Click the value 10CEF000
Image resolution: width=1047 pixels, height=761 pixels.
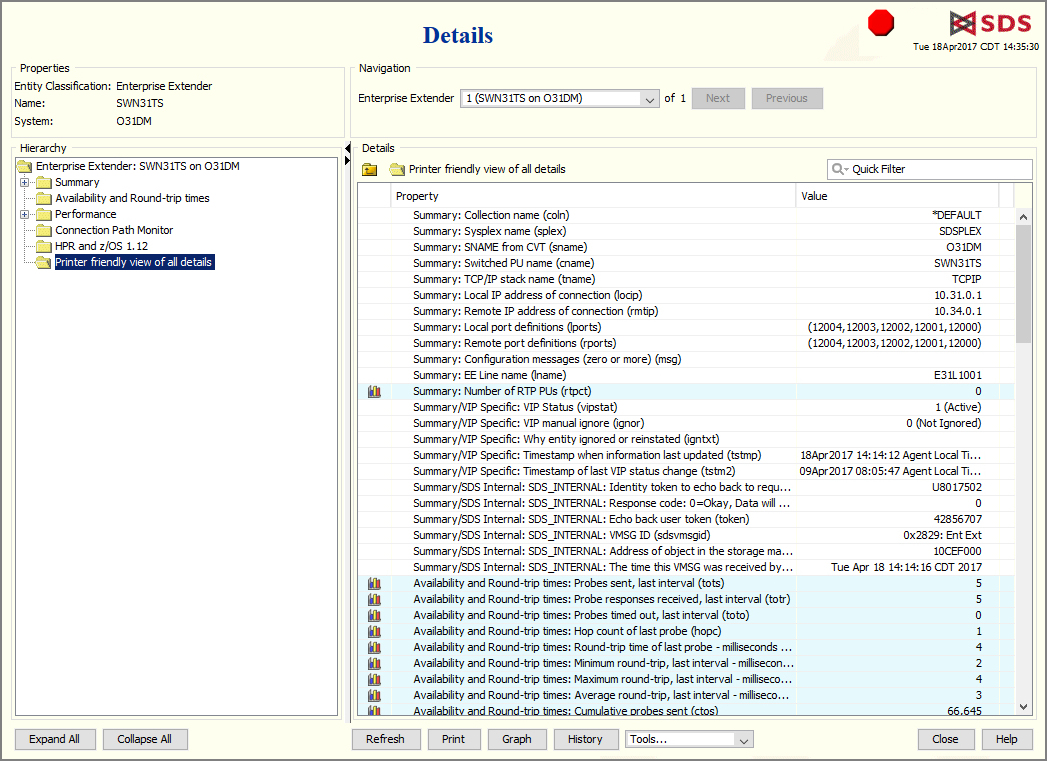(x=958, y=551)
